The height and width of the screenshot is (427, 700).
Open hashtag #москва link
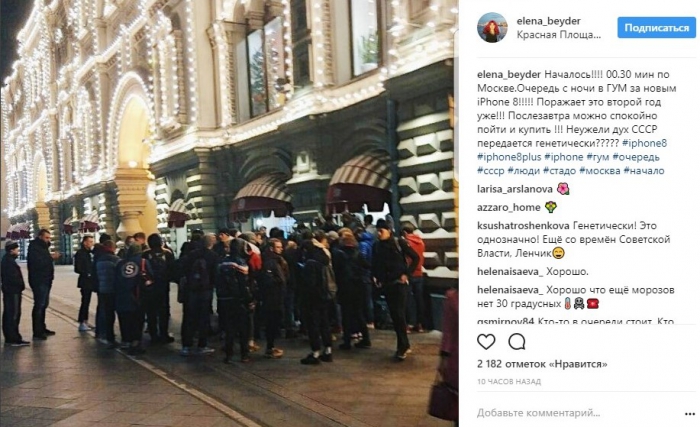click(600, 171)
